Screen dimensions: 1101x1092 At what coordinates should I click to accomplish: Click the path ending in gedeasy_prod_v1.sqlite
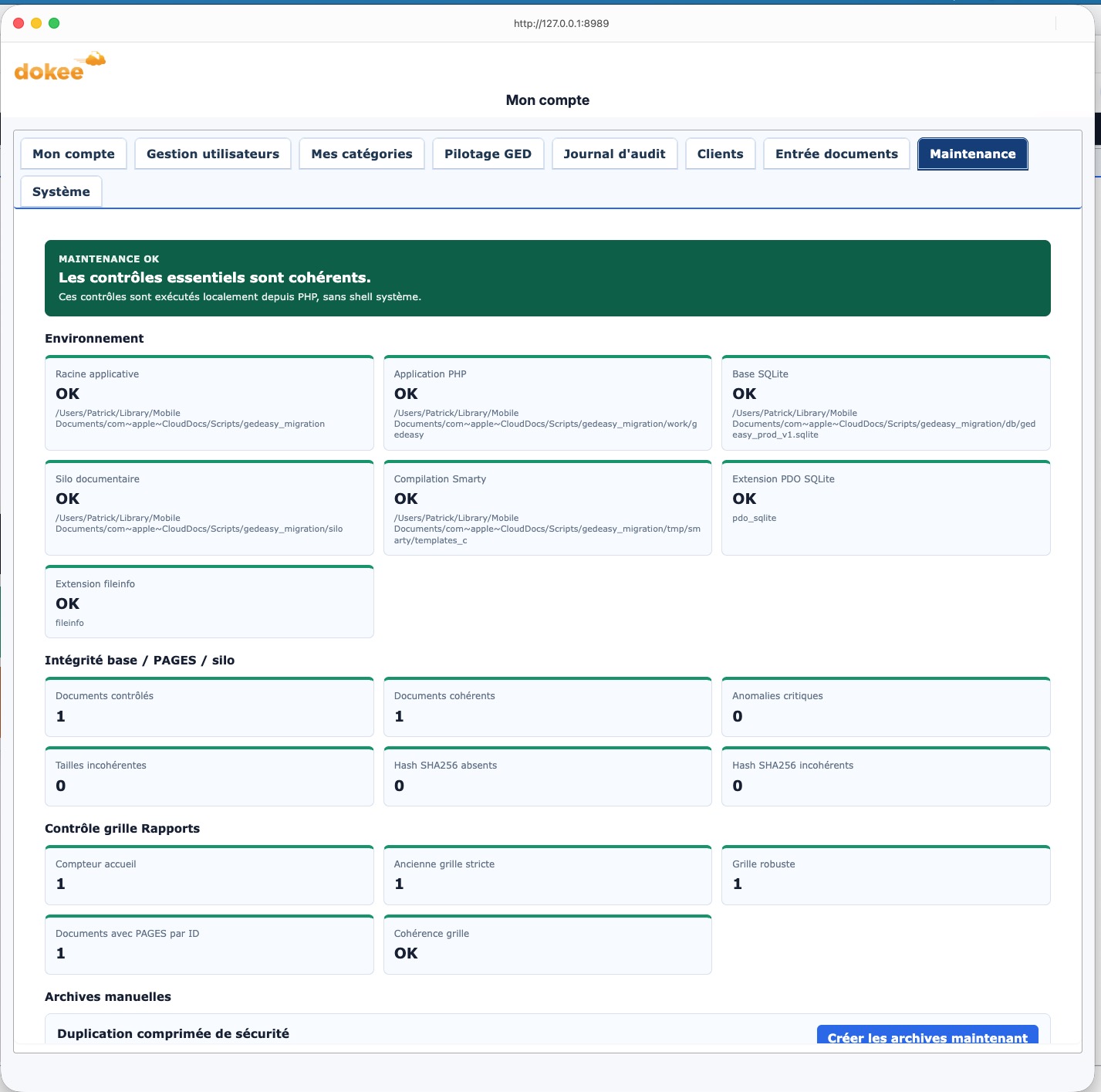coord(883,424)
